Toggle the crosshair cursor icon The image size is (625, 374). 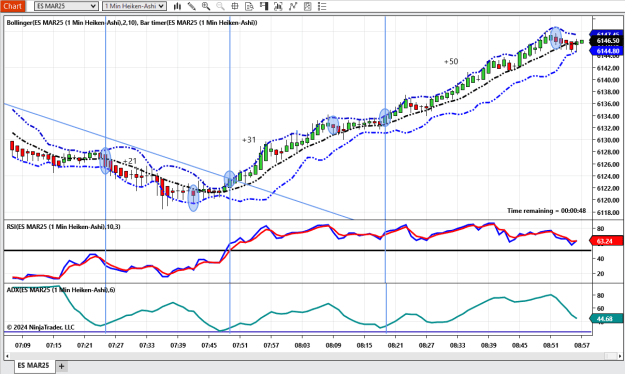[235, 6]
